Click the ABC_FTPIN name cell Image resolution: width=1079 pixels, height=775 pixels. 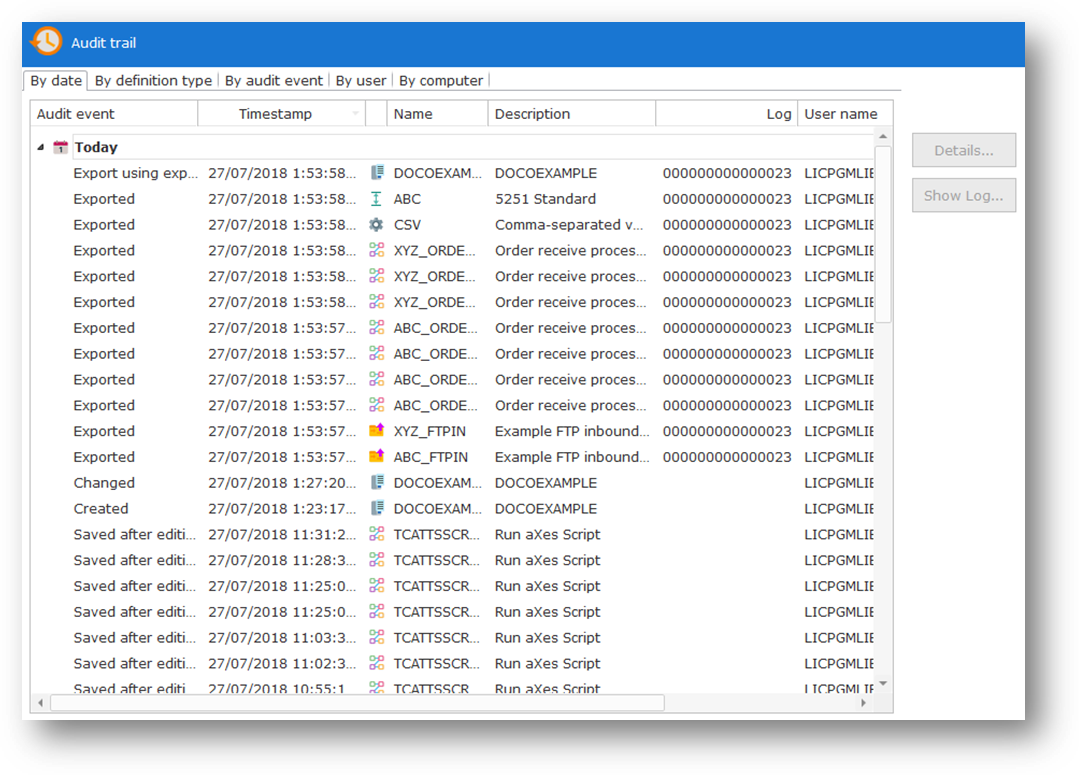[x=431, y=457]
